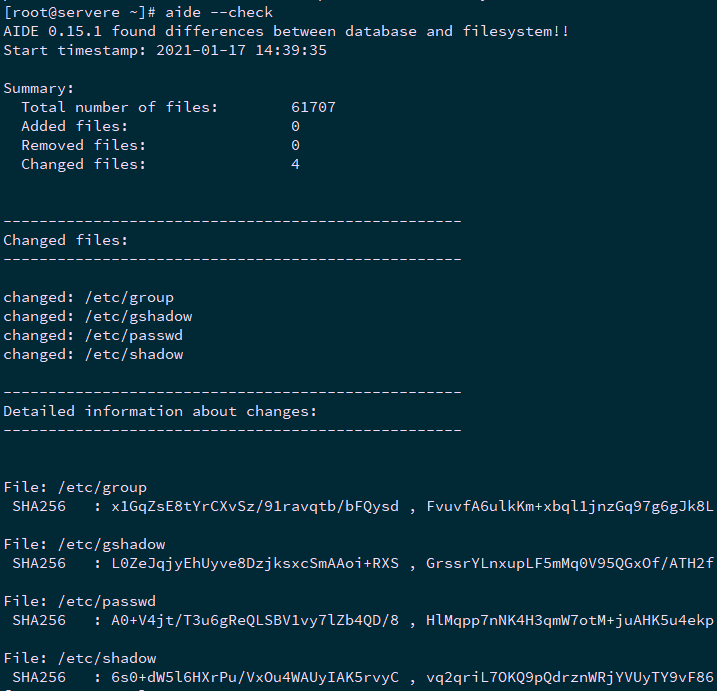Click the 'Removed files:' line

84,145
